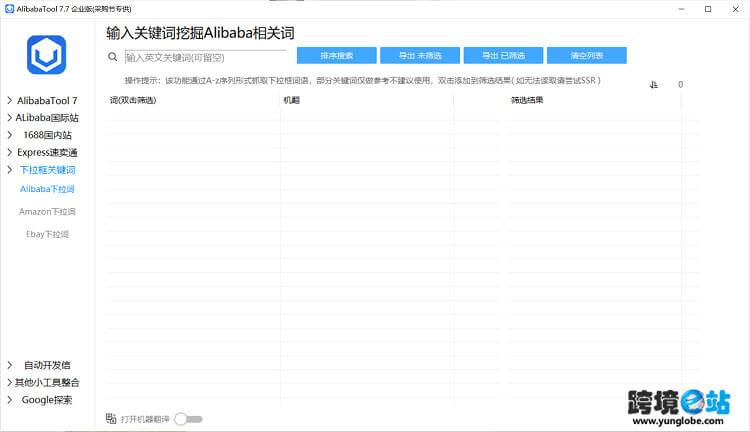Minimize the AlibabaTool window
The width and height of the screenshot is (750, 432).
point(681,9)
